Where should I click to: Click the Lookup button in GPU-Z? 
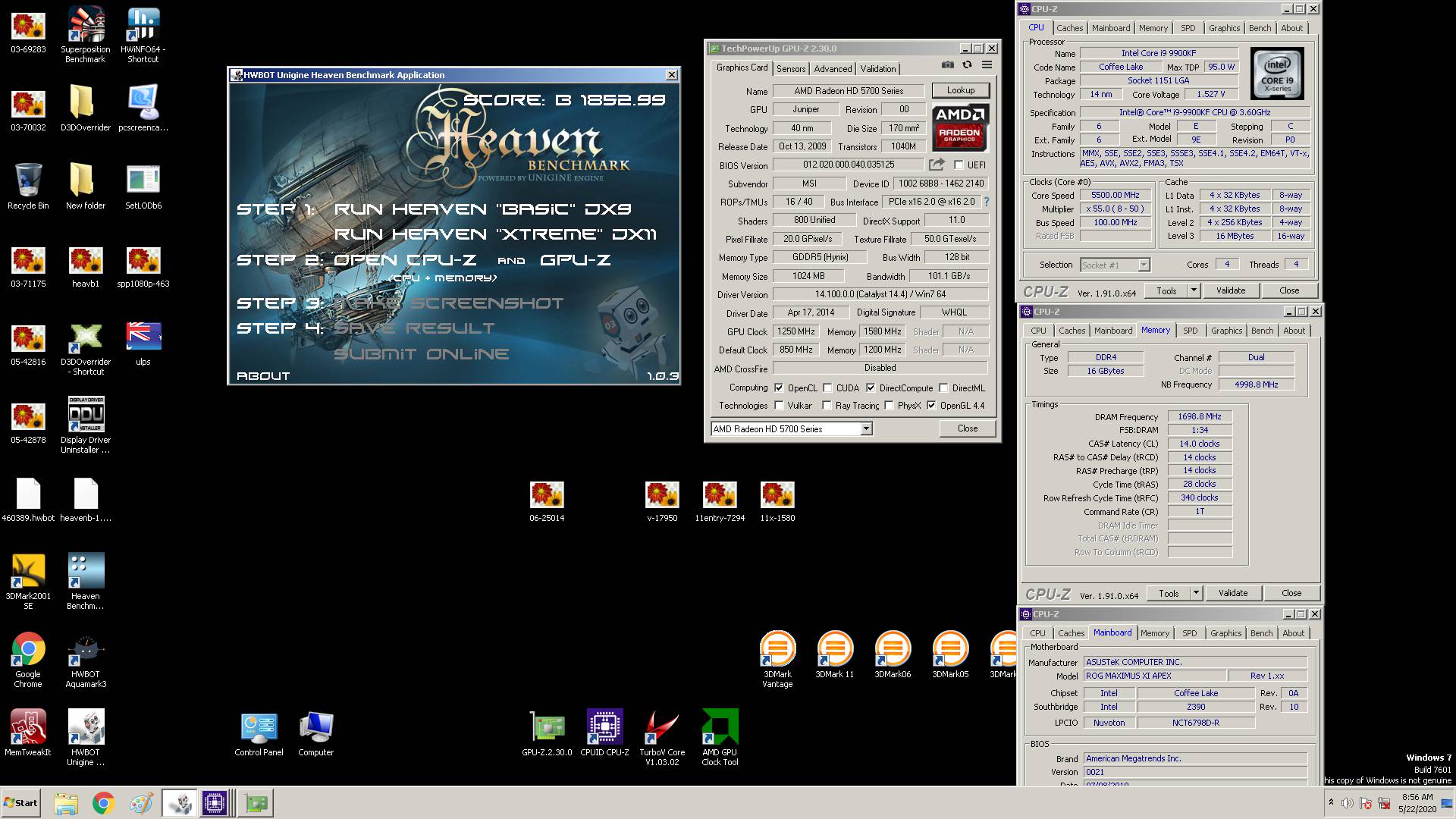coord(961,90)
